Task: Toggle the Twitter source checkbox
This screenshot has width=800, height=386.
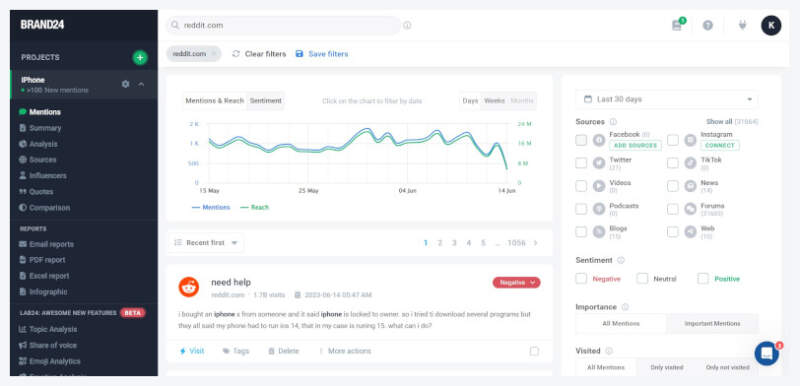Action: [581, 163]
